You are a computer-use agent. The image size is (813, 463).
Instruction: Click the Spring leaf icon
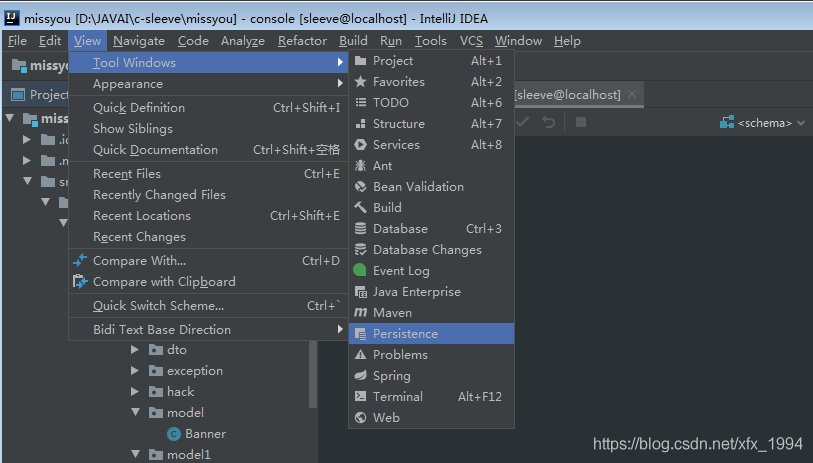click(360, 375)
